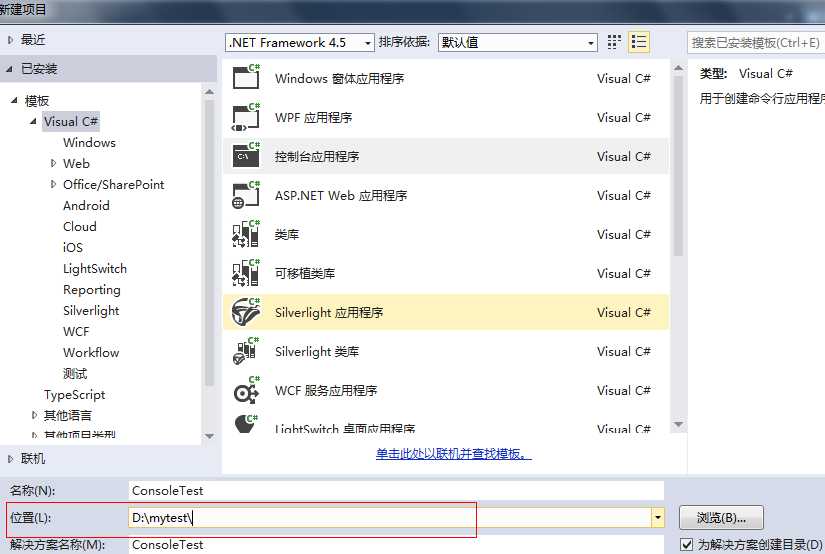Open the .NET Framework version dropdown

pyautogui.click(x=368, y=43)
